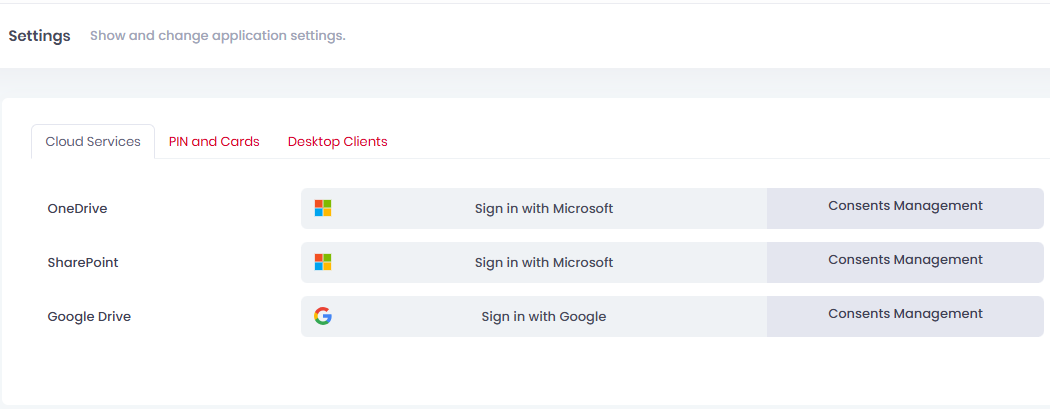Click the OneDrive service label
The image size is (1050, 409).
pos(77,209)
